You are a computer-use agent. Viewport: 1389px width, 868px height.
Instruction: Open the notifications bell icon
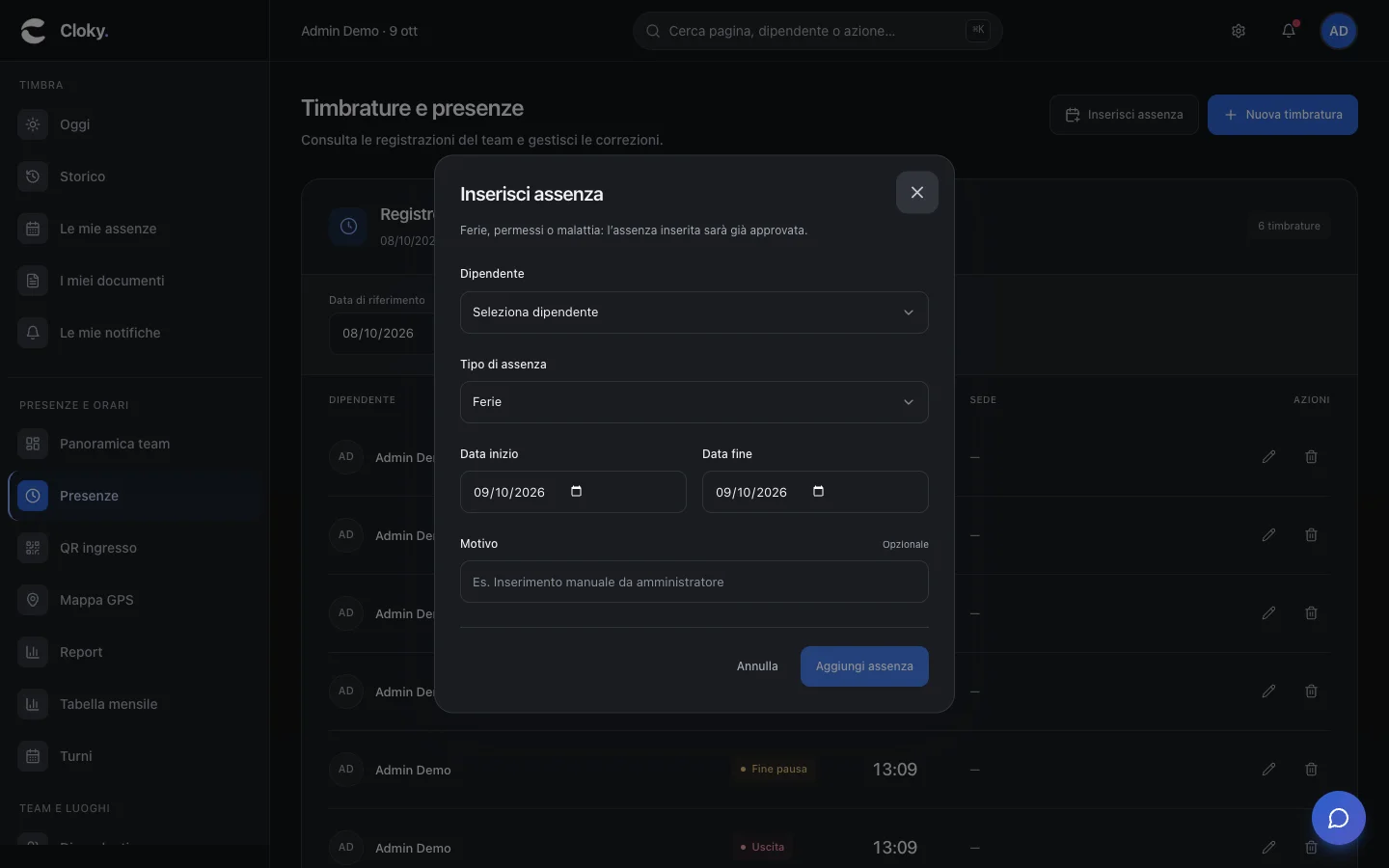1289,31
